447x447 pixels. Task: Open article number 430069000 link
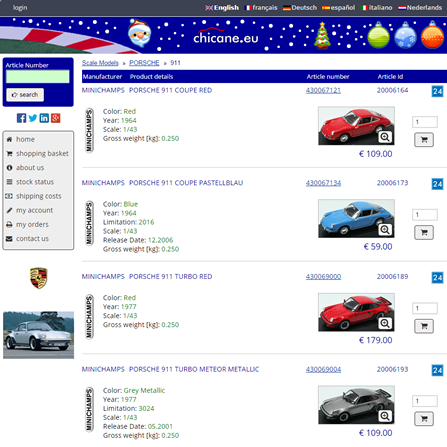pyautogui.click(x=323, y=277)
